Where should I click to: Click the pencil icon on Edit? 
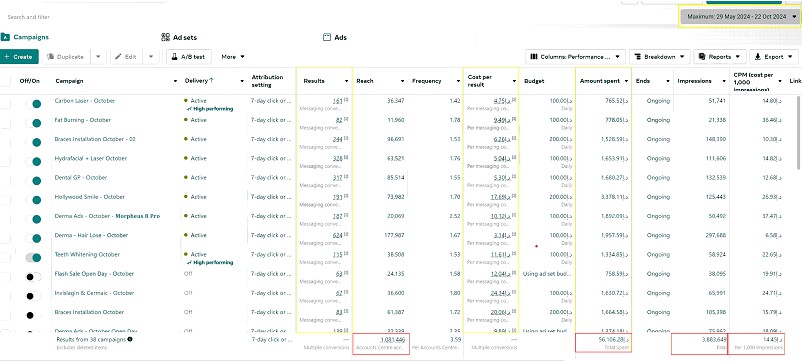[x=118, y=57]
